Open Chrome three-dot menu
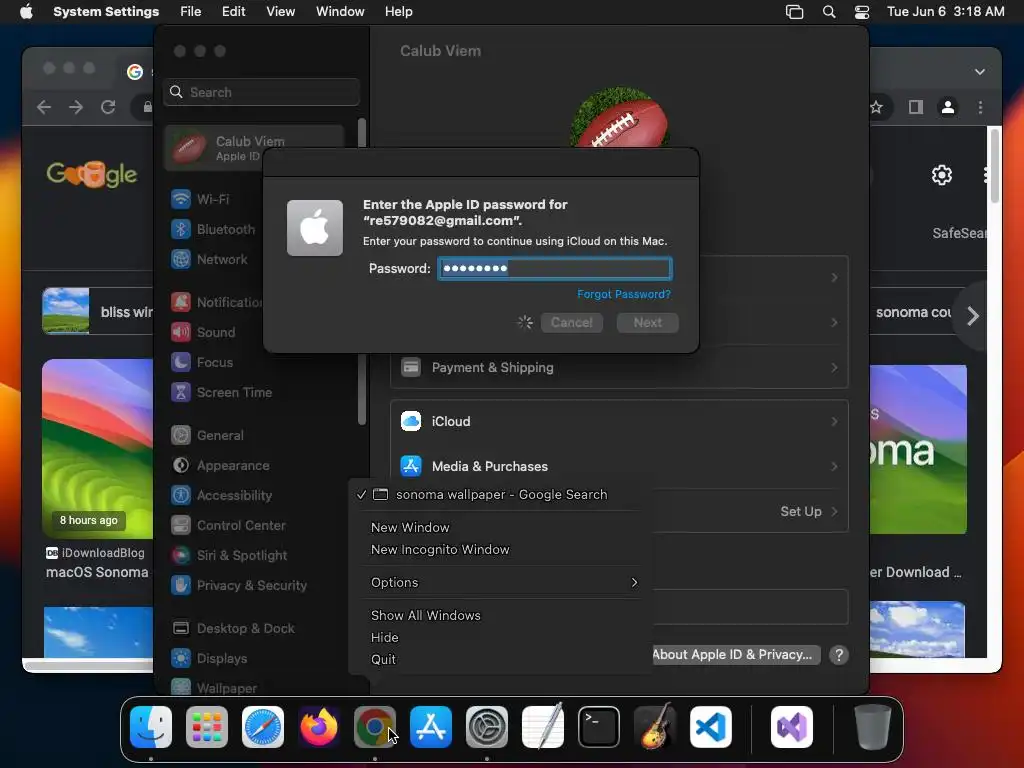This screenshot has height=768, width=1024. pyautogui.click(x=980, y=107)
